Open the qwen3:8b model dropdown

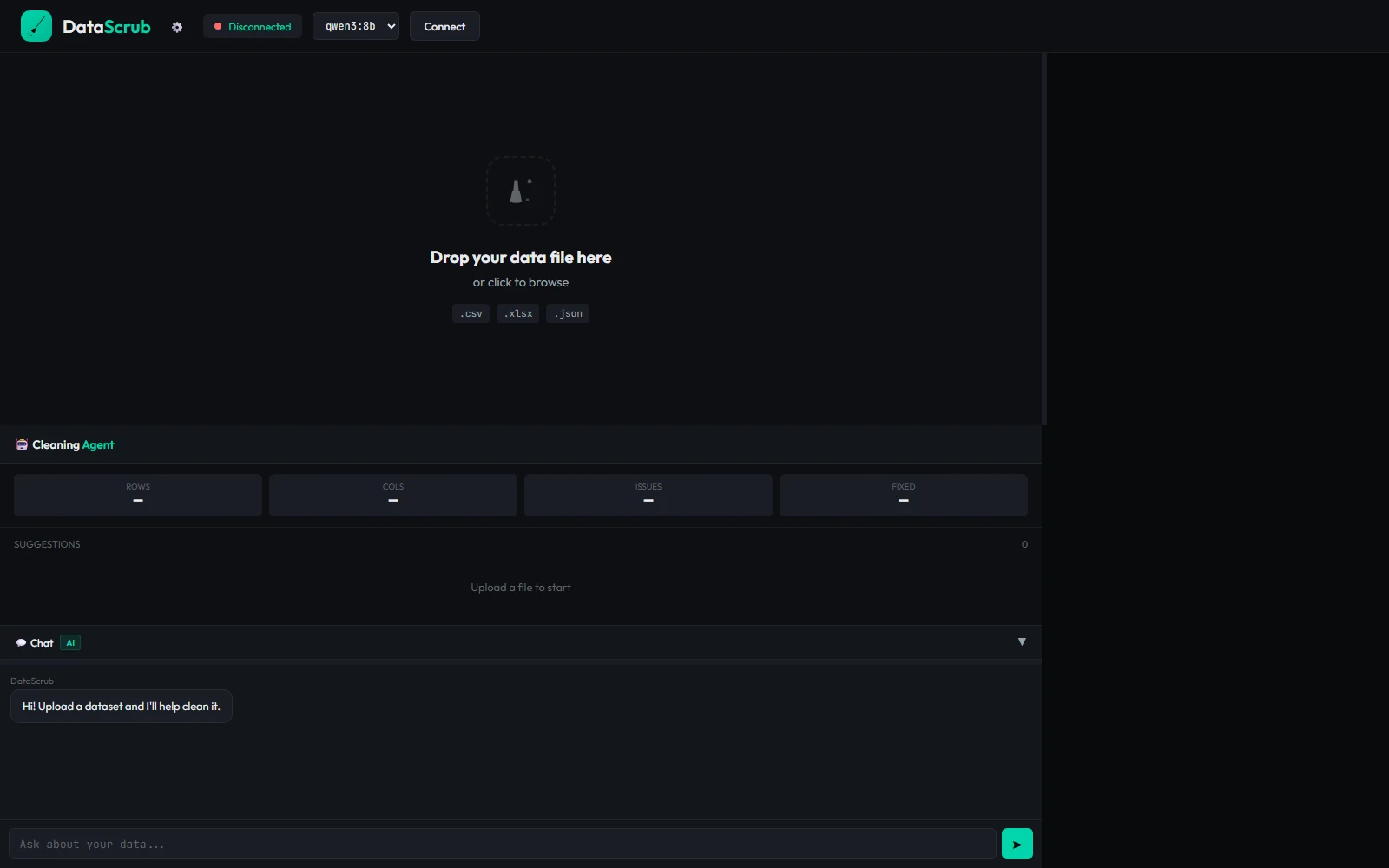click(356, 26)
